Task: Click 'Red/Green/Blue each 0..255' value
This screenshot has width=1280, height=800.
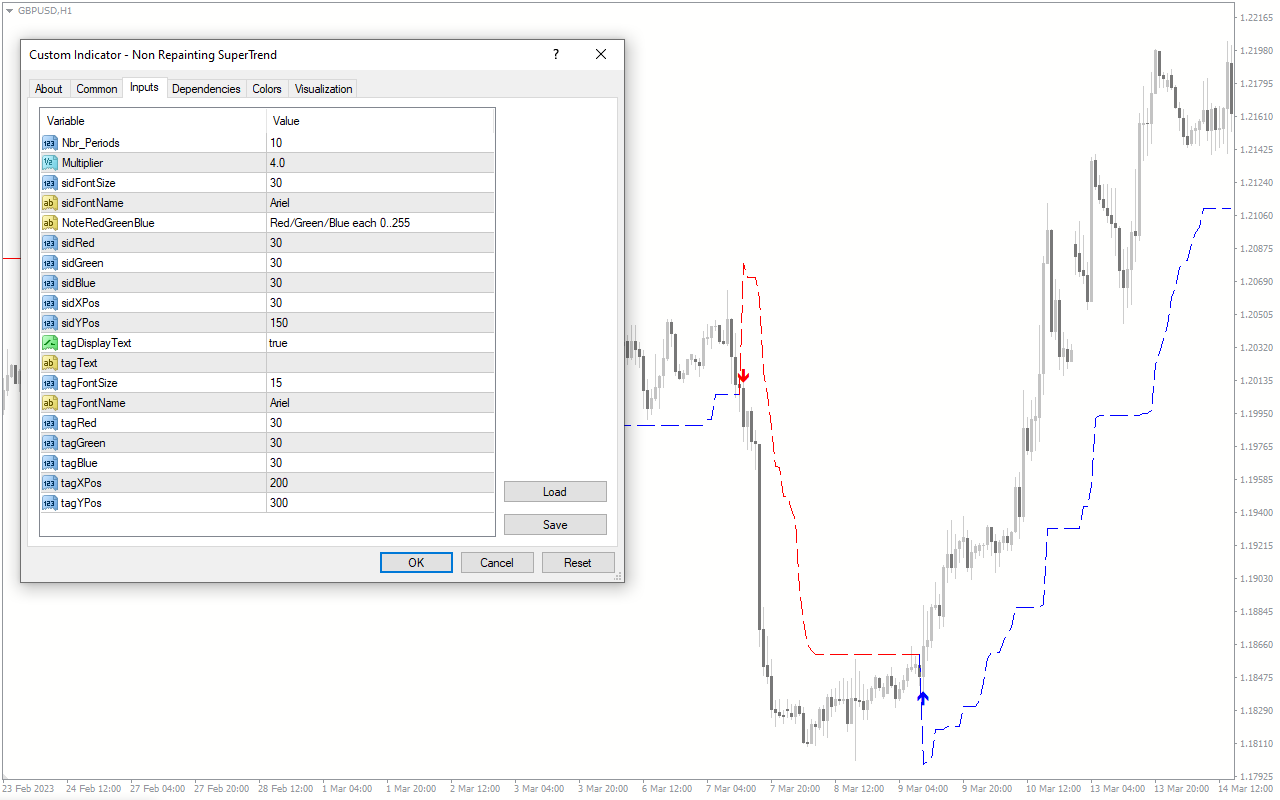Action: (x=340, y=223)
